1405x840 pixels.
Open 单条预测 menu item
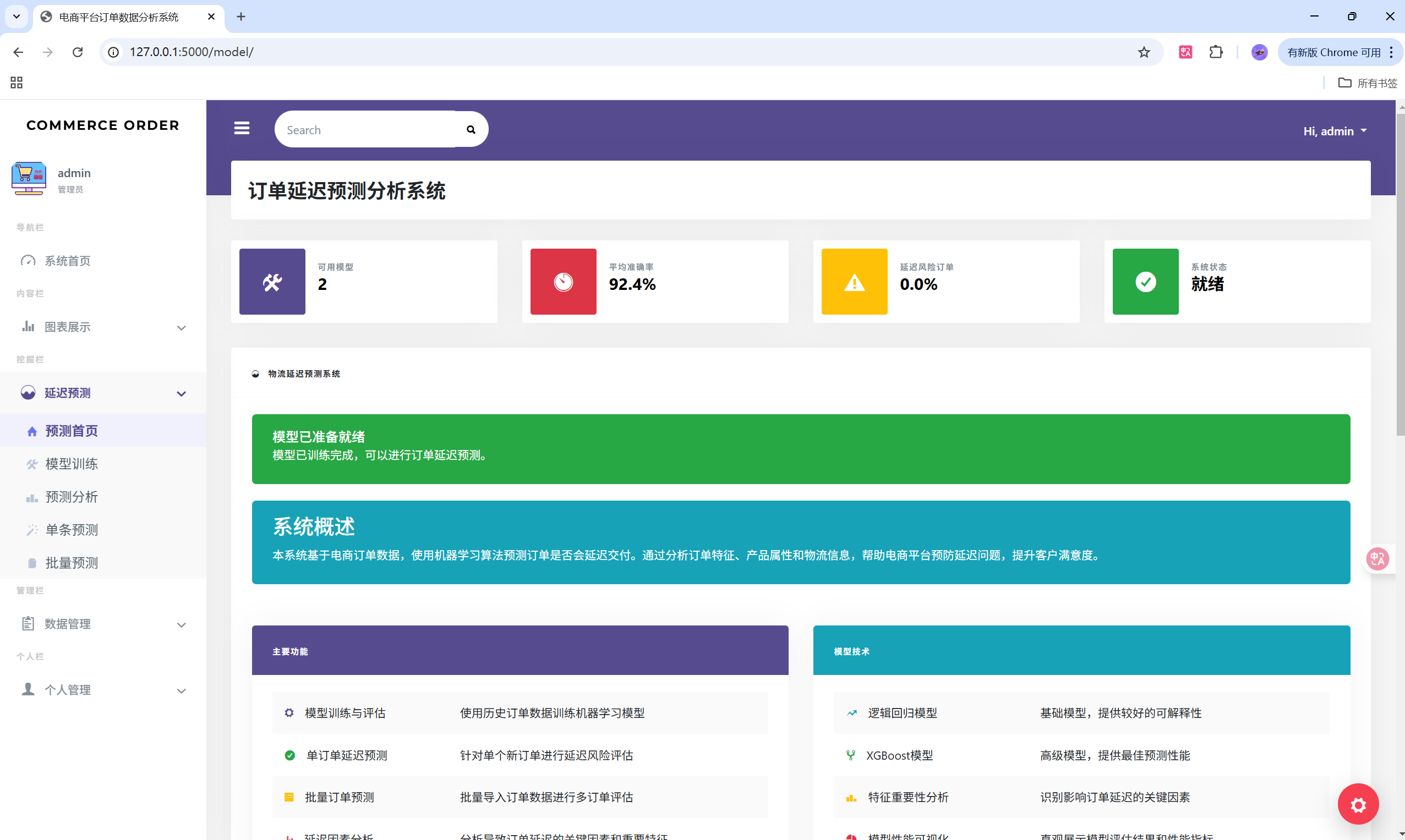pos(72,529)
